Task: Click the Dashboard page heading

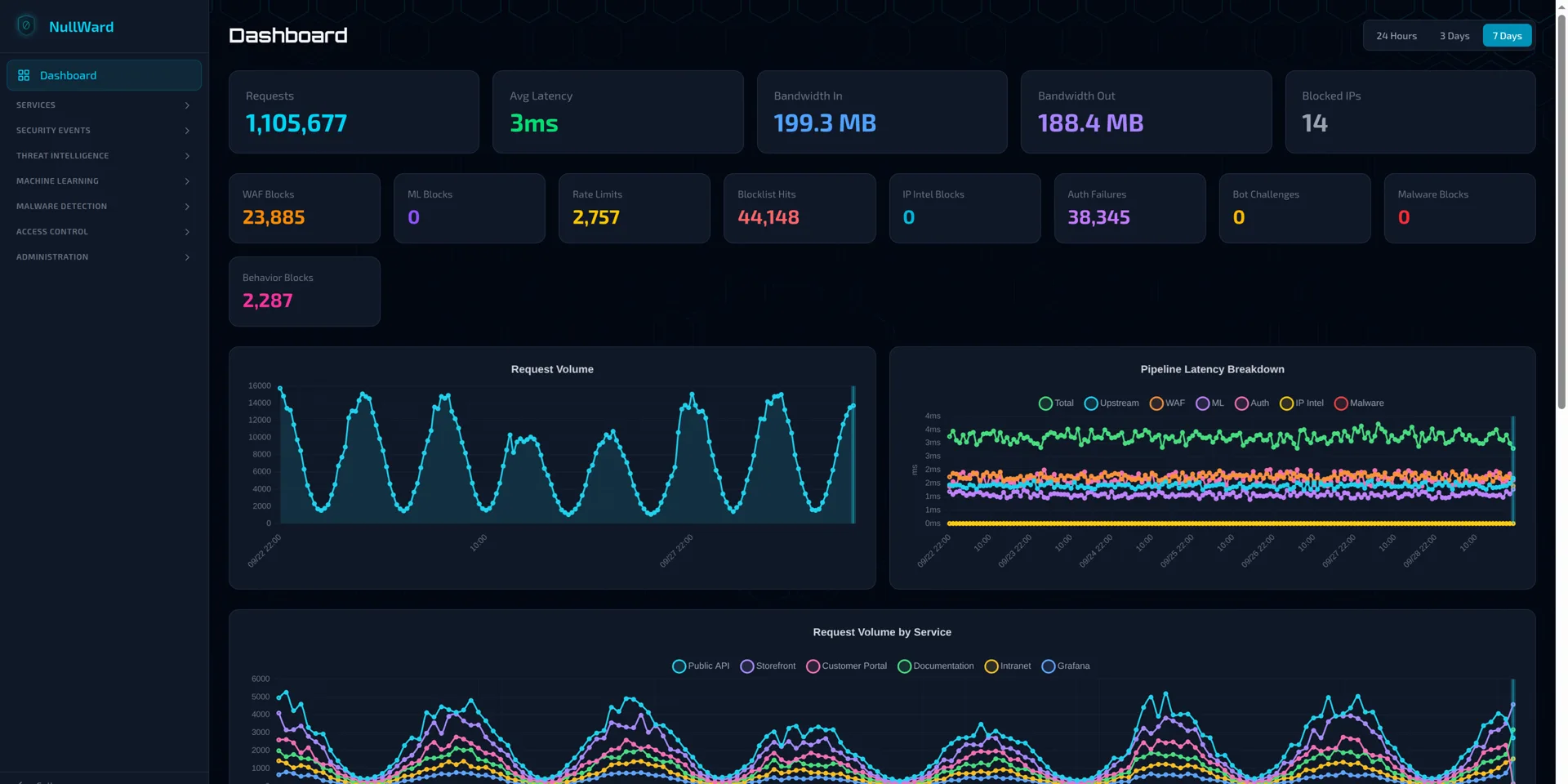Action: click(x=288, y=36)
